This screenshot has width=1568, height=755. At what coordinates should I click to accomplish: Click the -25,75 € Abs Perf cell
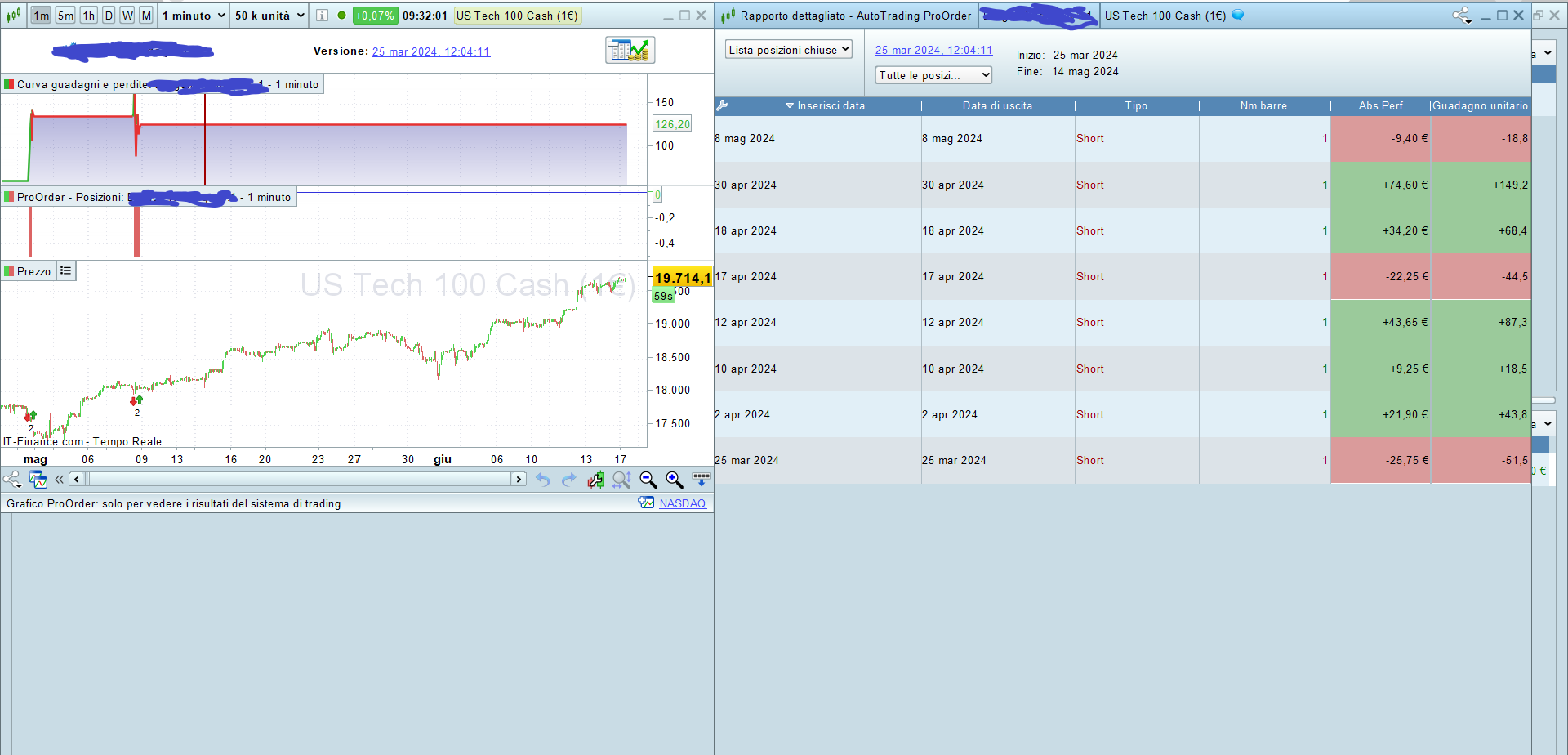(x=1381, y=460)
